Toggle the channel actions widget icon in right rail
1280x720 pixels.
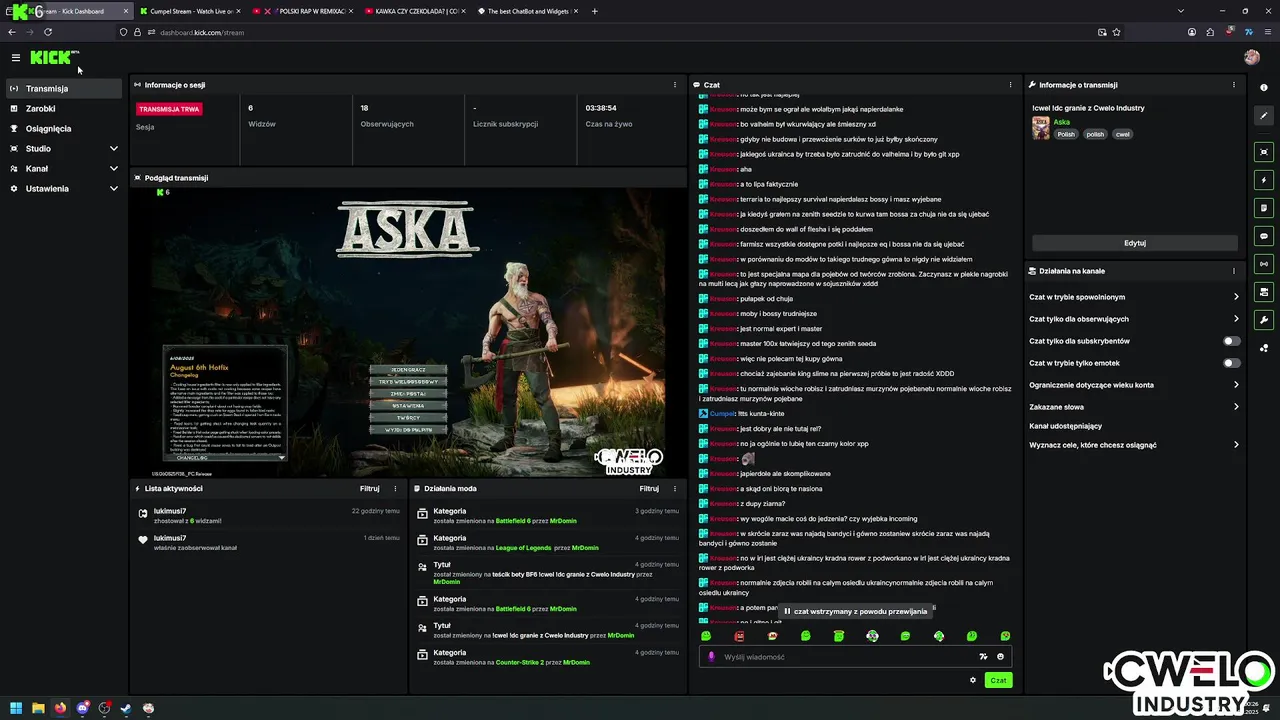[1264, 292]
